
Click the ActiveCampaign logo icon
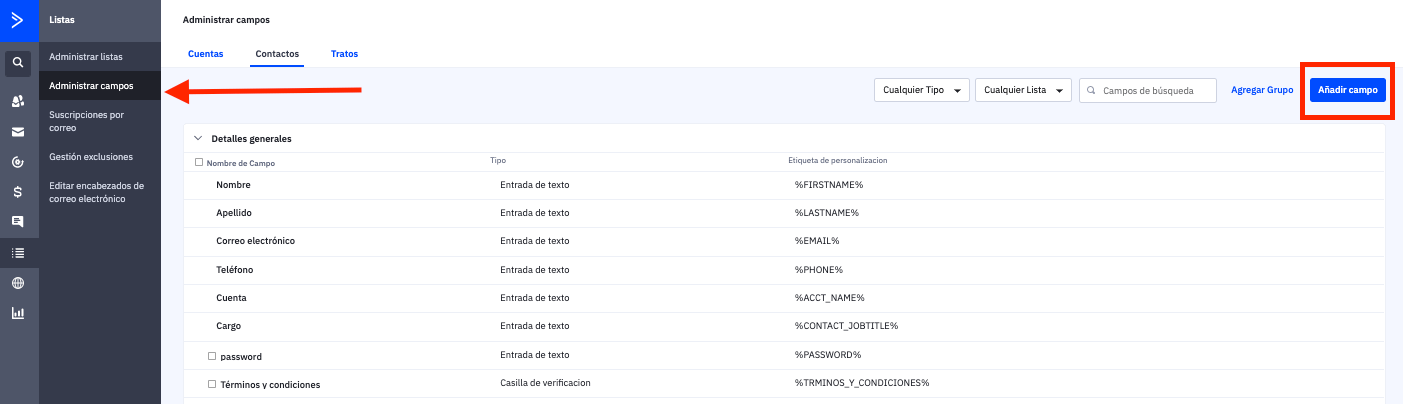pos(18,19)
